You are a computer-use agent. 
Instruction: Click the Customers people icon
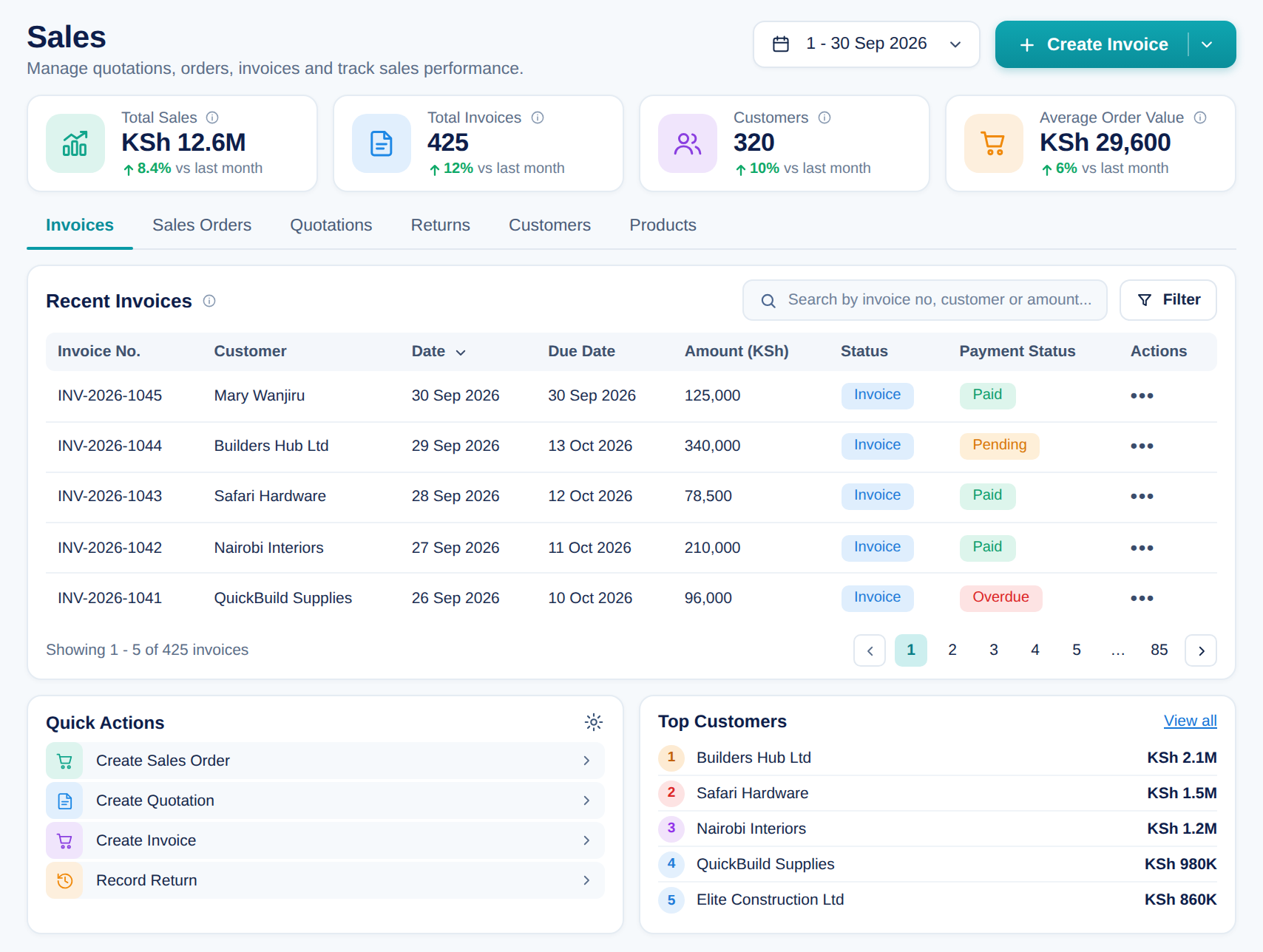tap(688, 143)
